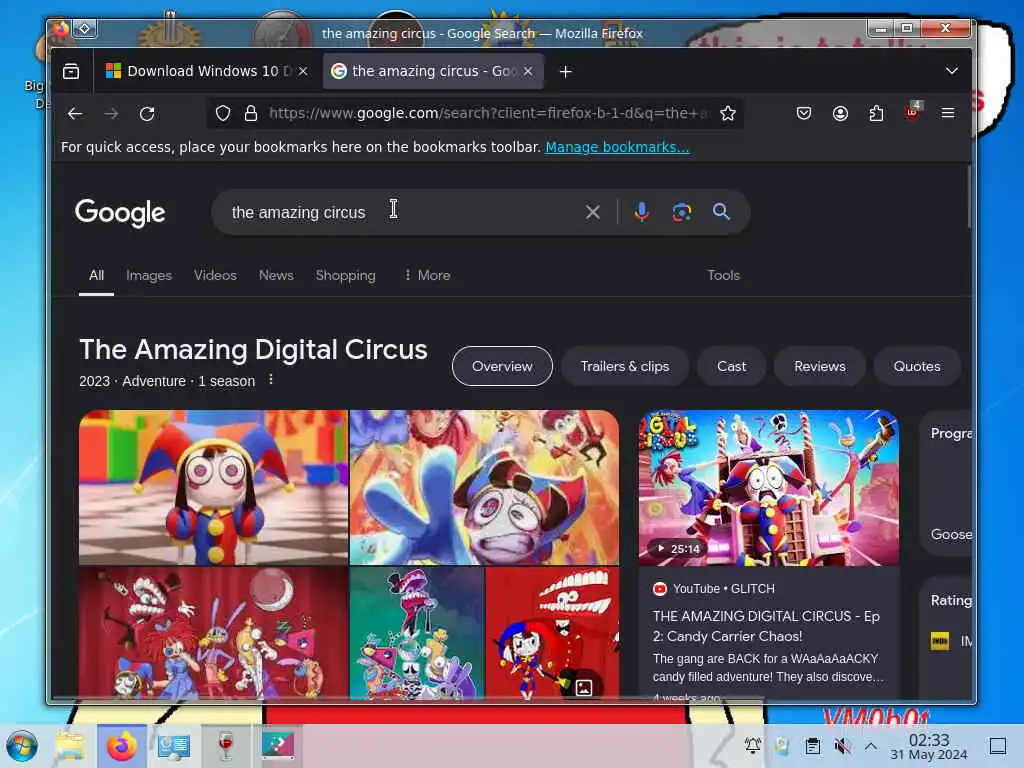The width and height of the screenshot is (1024, 768).
Task: Open the red curtain cast poster thumbnail
Action: [214, 632]
